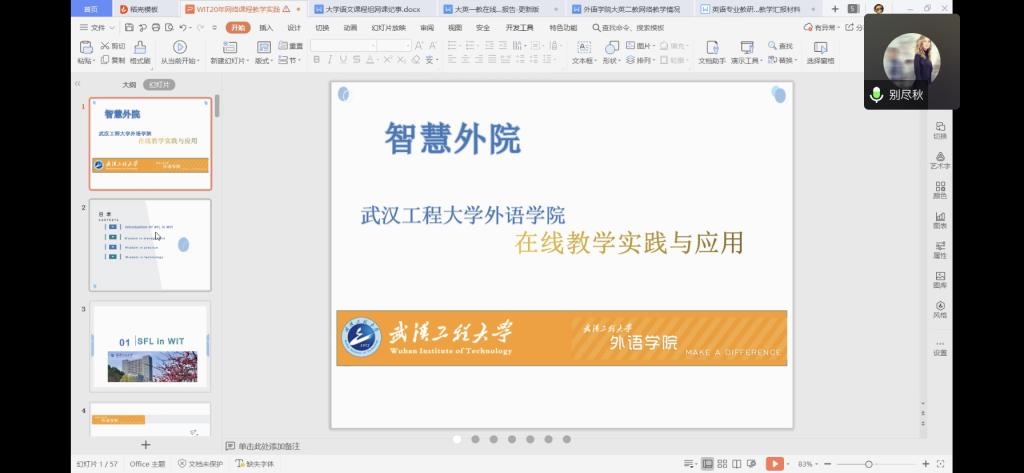
Task: Switch to Normal view in status bar
Action: (x=707, y=464)
